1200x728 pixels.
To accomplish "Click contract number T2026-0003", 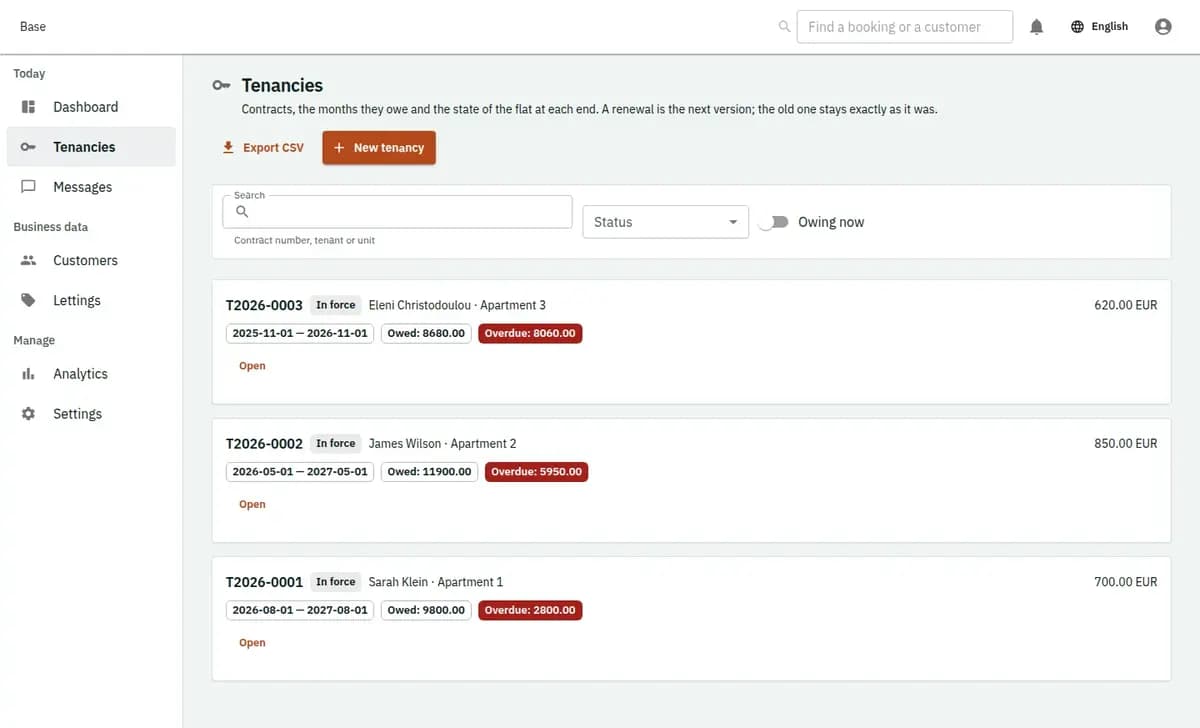I will click(x=264, y=305).
